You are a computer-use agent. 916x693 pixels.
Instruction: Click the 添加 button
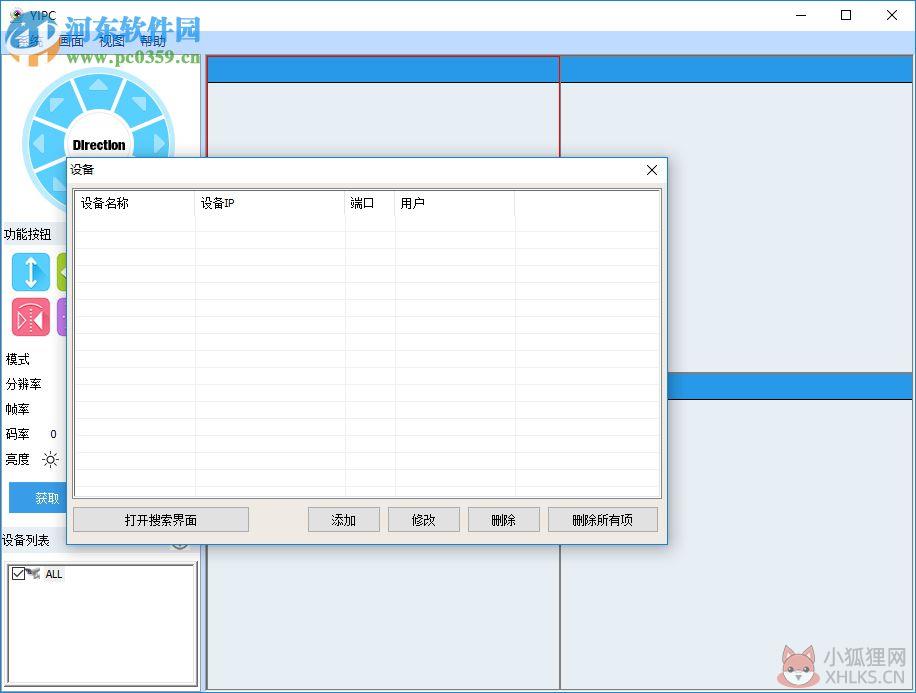point(344,519)
